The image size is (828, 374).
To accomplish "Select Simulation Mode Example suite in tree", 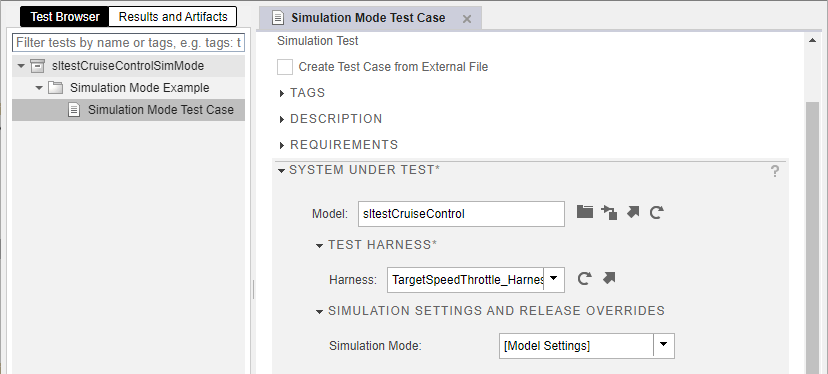I will (x=128, y=88).
